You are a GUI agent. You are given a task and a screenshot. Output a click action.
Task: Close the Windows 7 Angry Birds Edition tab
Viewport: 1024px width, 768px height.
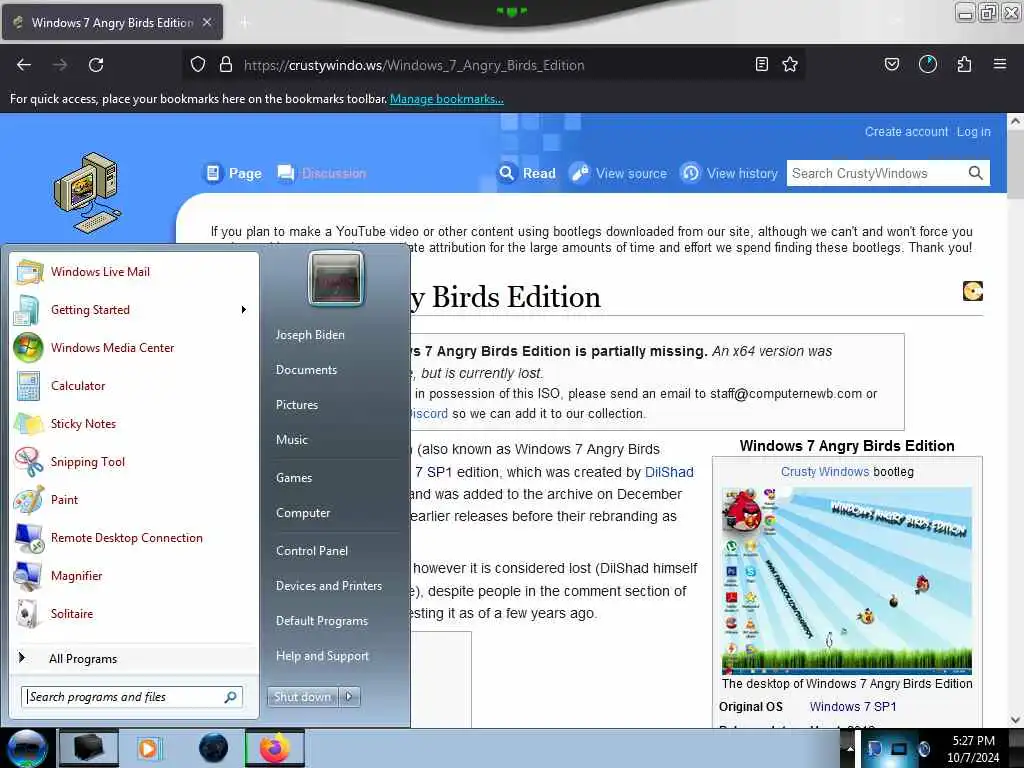tap(207, 22)
